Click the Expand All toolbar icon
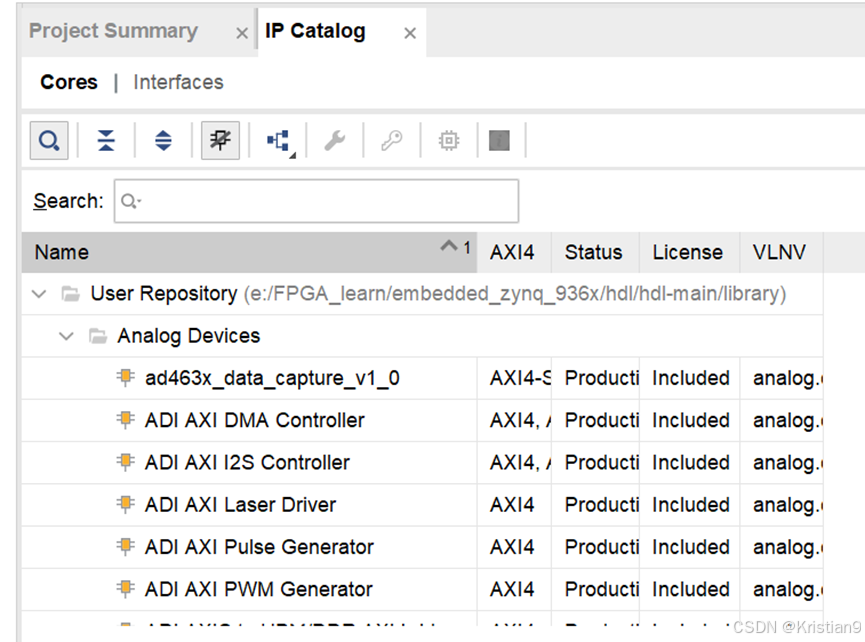Image resolution: width=865 pixels, height=642 pixels. click(x=163, y=141)
